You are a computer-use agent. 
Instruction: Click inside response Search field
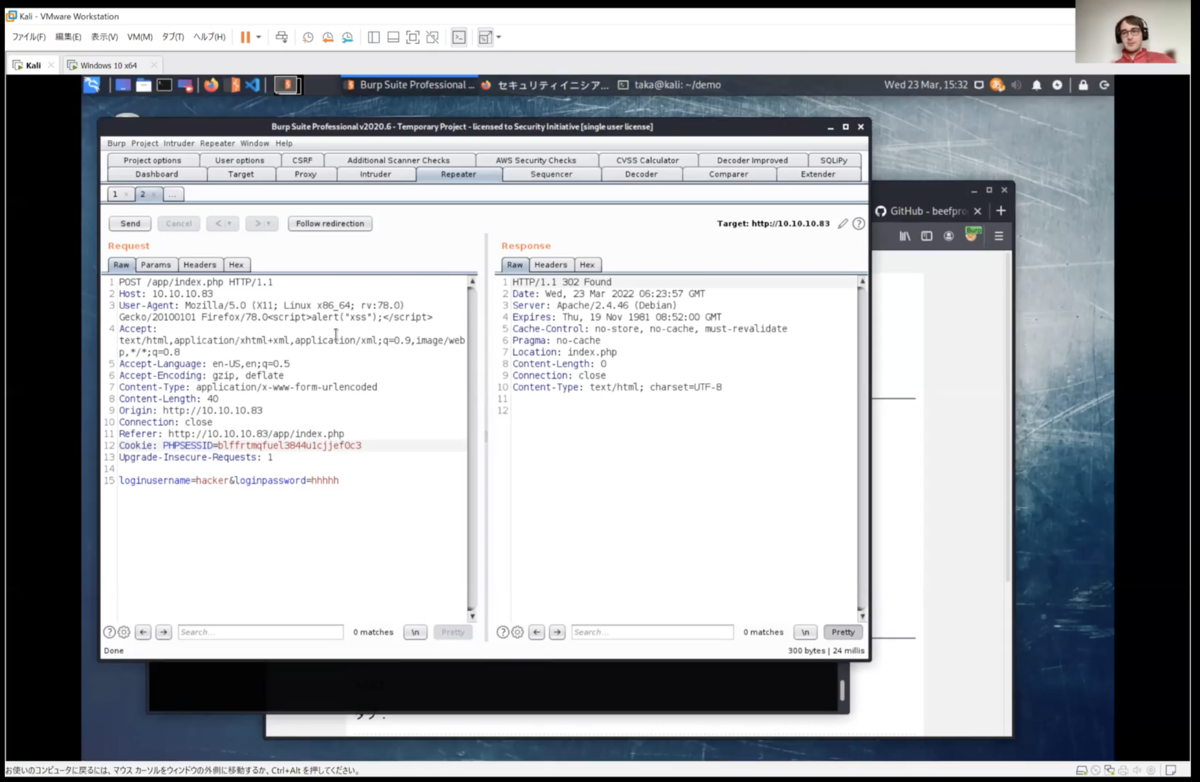(x=652, y=632)
